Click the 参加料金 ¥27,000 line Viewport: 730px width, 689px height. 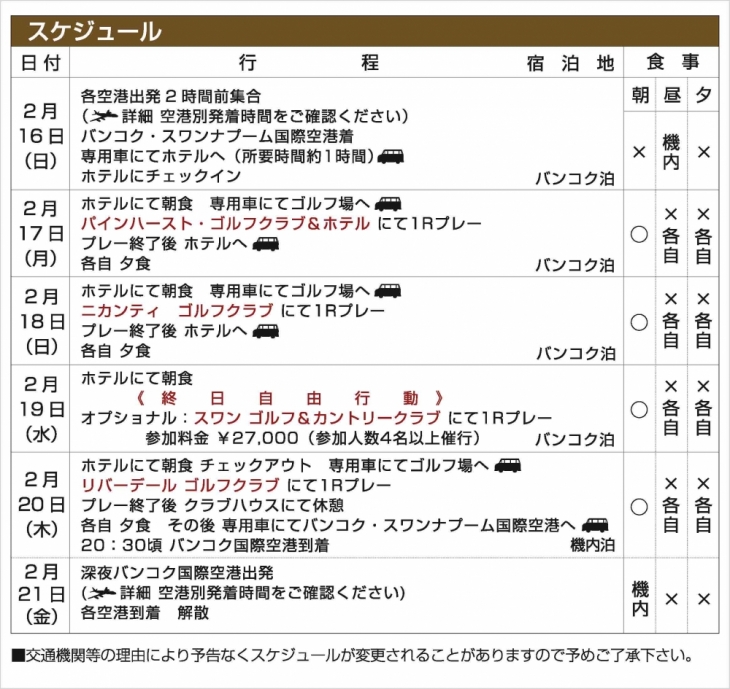(312, 438)
